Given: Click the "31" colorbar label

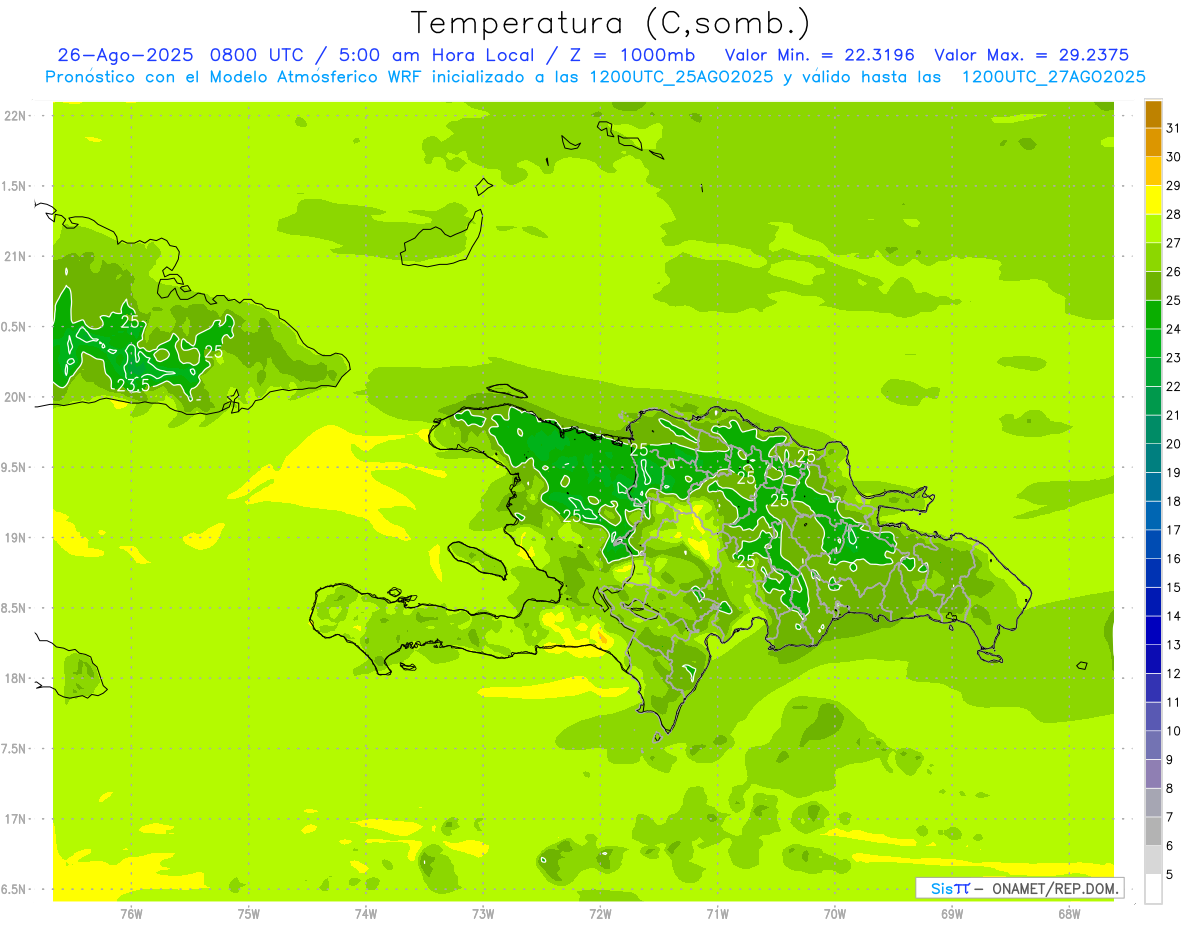Looking at the screenshot, I should (x=1173, y=128).
